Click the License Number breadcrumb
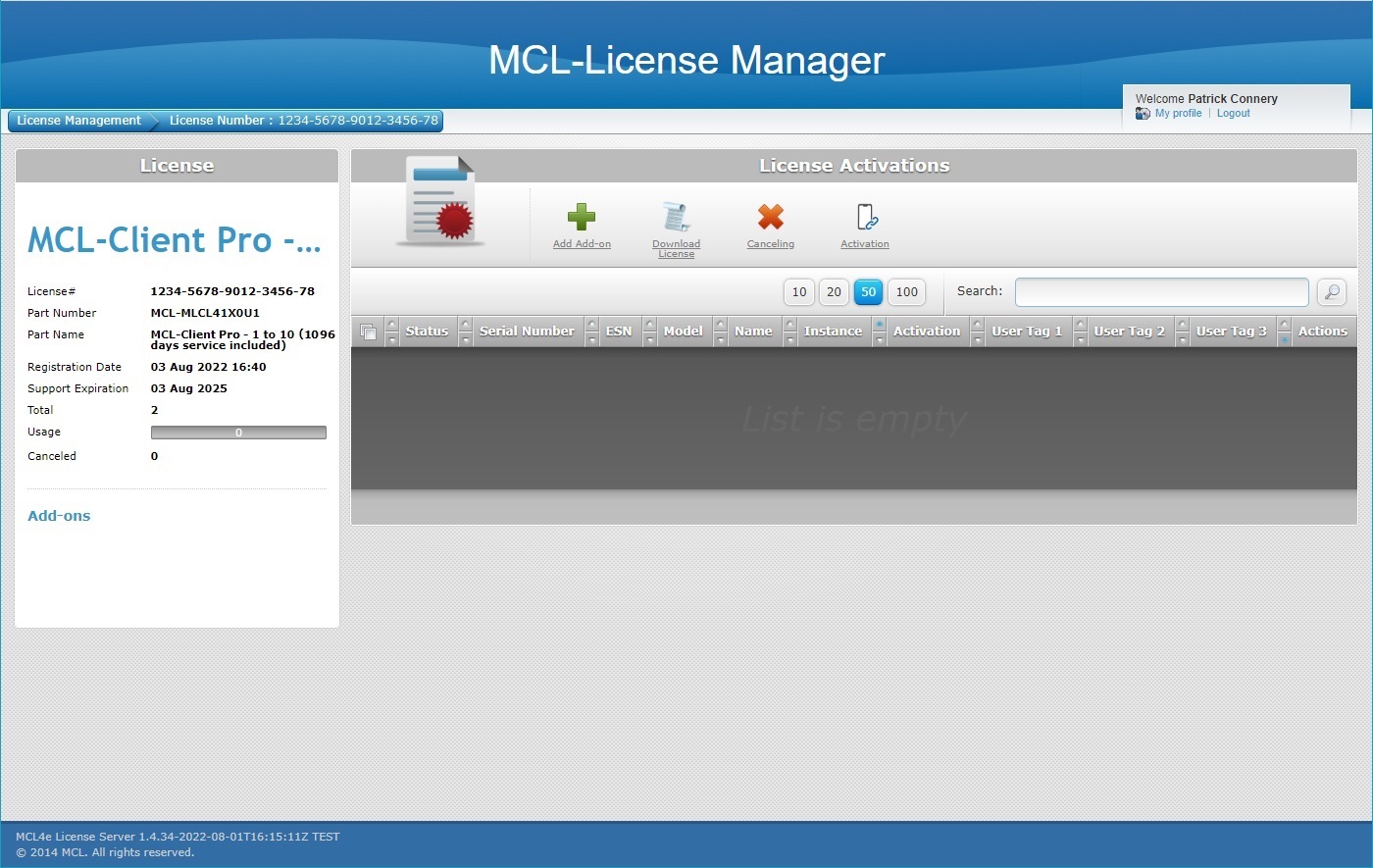This screenshot has height=868, width=1373. coord(304,121)
